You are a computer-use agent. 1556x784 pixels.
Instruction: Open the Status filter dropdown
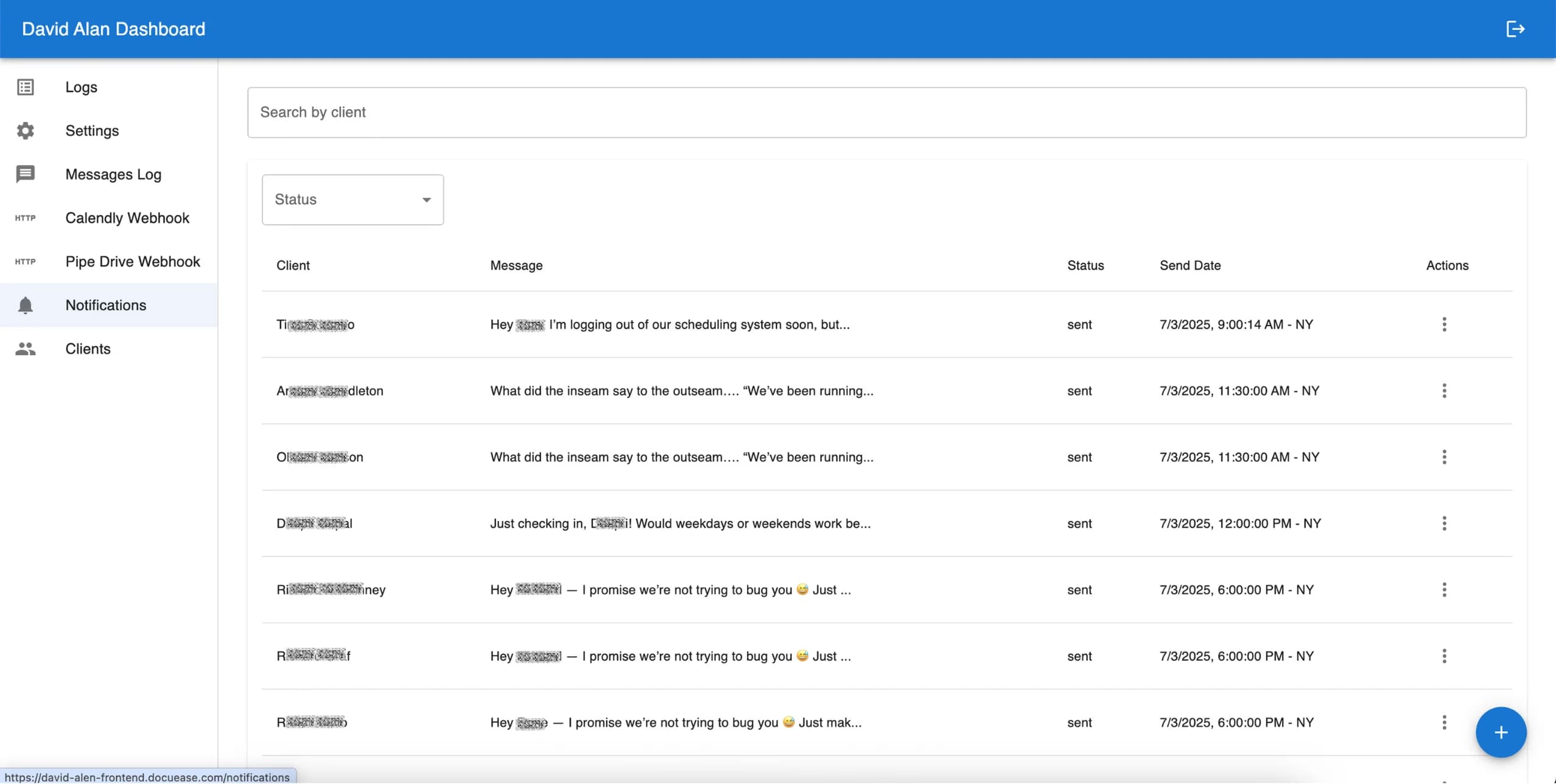point(352,200)
